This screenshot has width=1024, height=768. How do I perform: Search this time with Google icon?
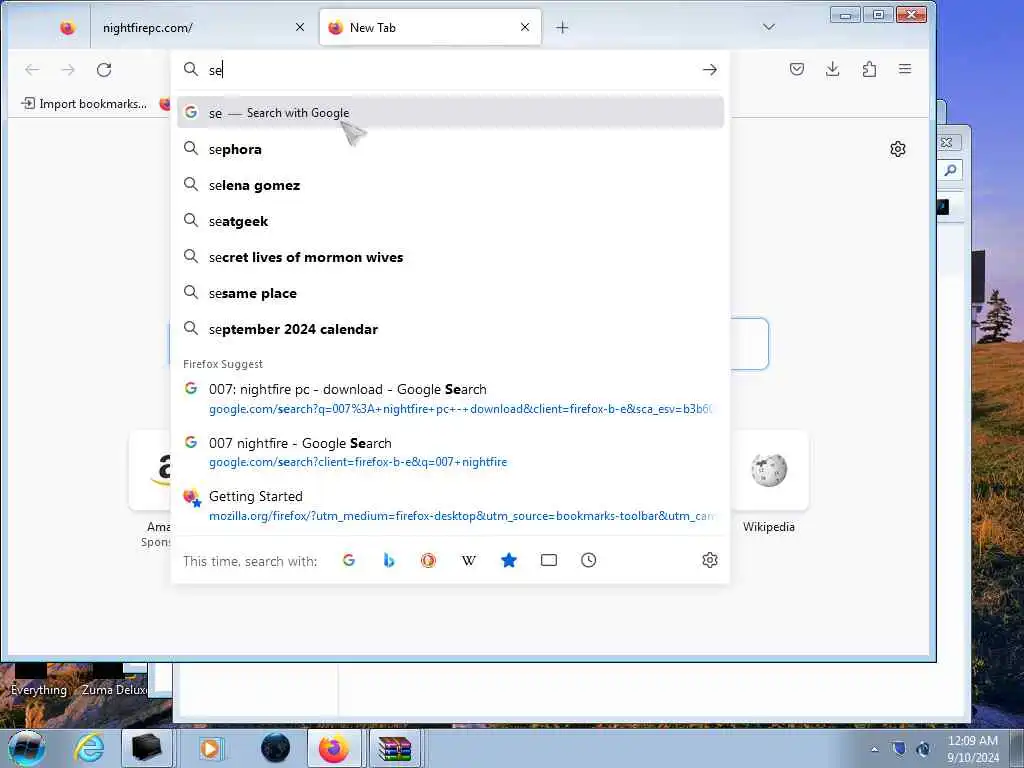349,560
